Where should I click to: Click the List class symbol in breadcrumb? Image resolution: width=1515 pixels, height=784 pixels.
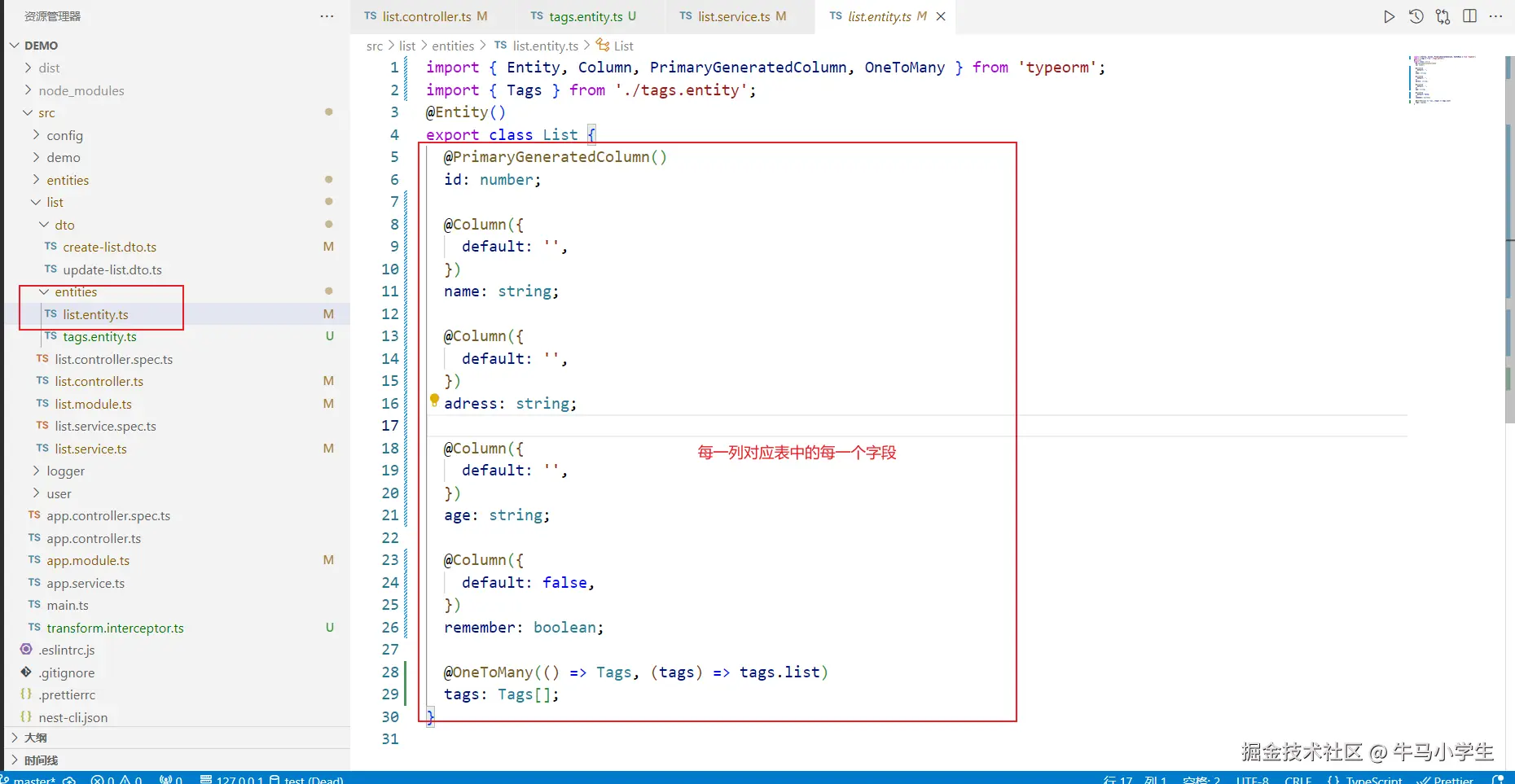point(616,46)
